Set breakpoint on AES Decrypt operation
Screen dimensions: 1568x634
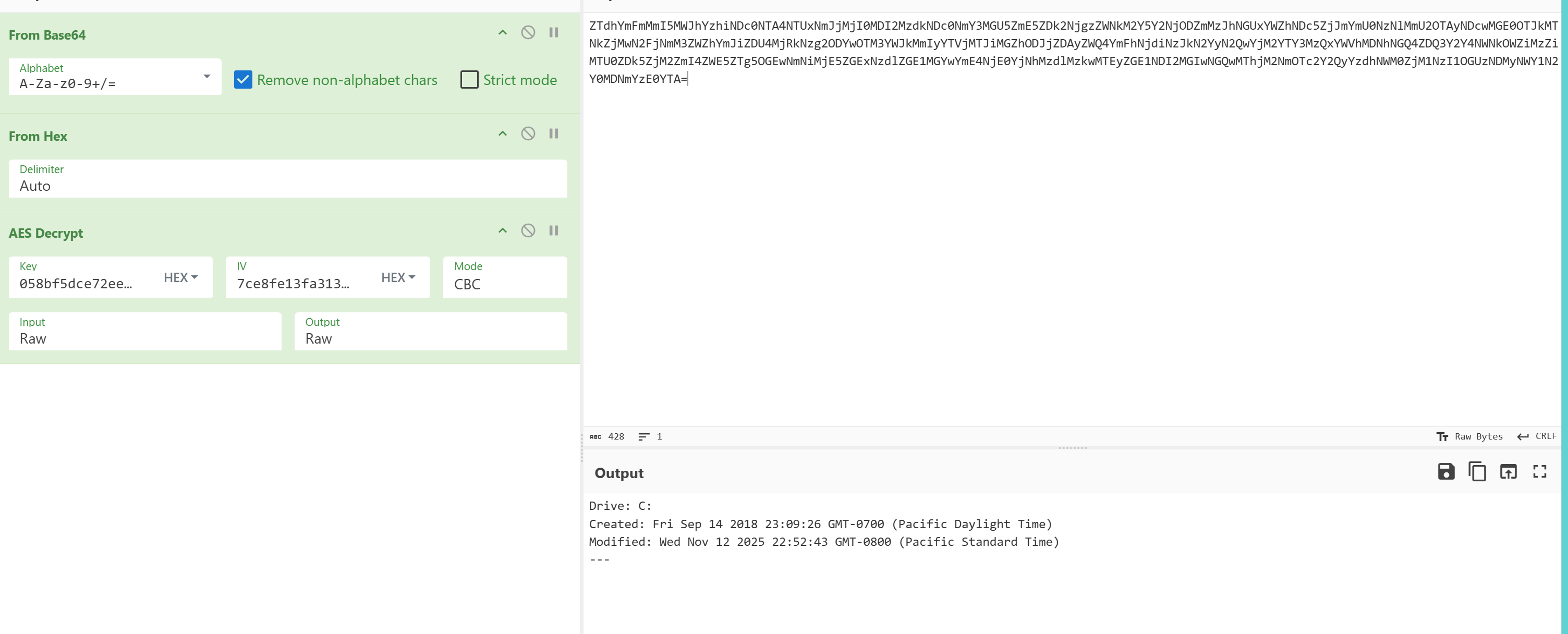pyautogui.click(x=553, y=230)
